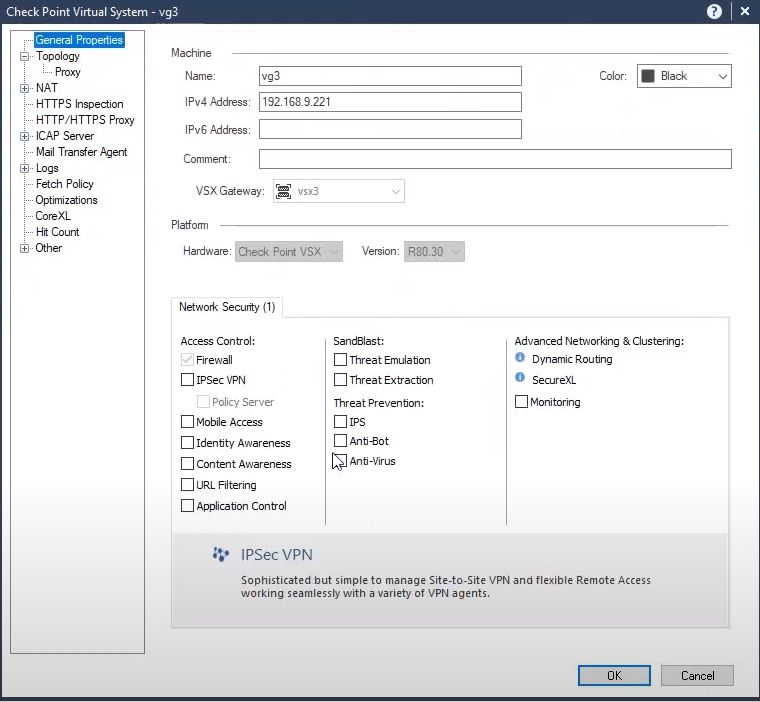
Task: Enable the Content Awareness checkbox
Action: coord(187,463)
